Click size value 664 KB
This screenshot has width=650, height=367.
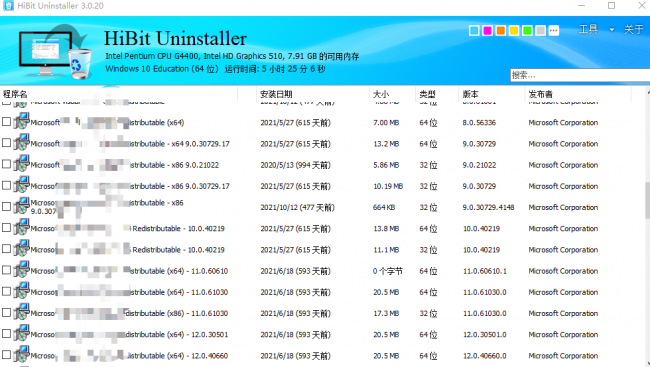[384, 207]
